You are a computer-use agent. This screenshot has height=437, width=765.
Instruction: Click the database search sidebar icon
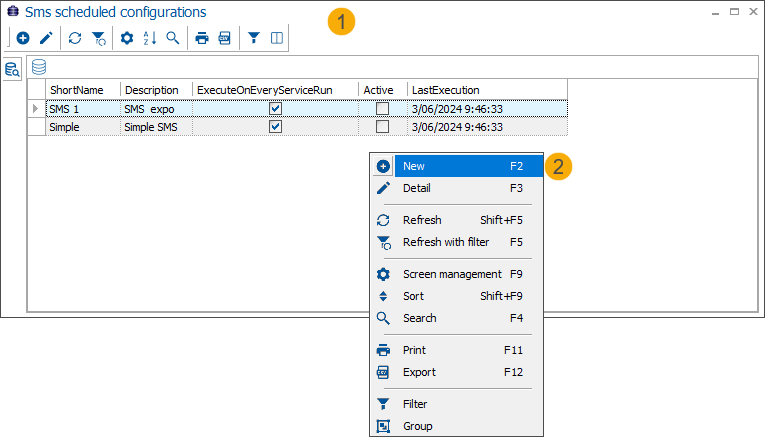(x=12, y=69)
